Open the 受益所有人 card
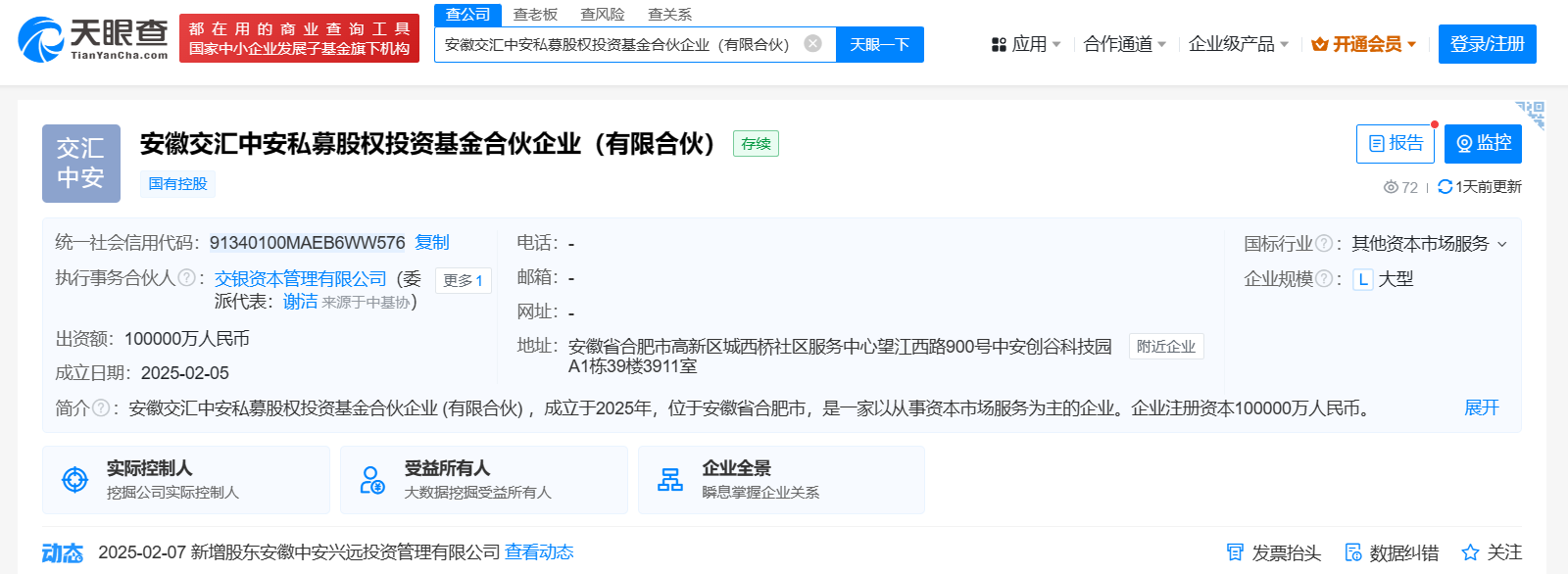1568x574 pixels. [484, 480]
